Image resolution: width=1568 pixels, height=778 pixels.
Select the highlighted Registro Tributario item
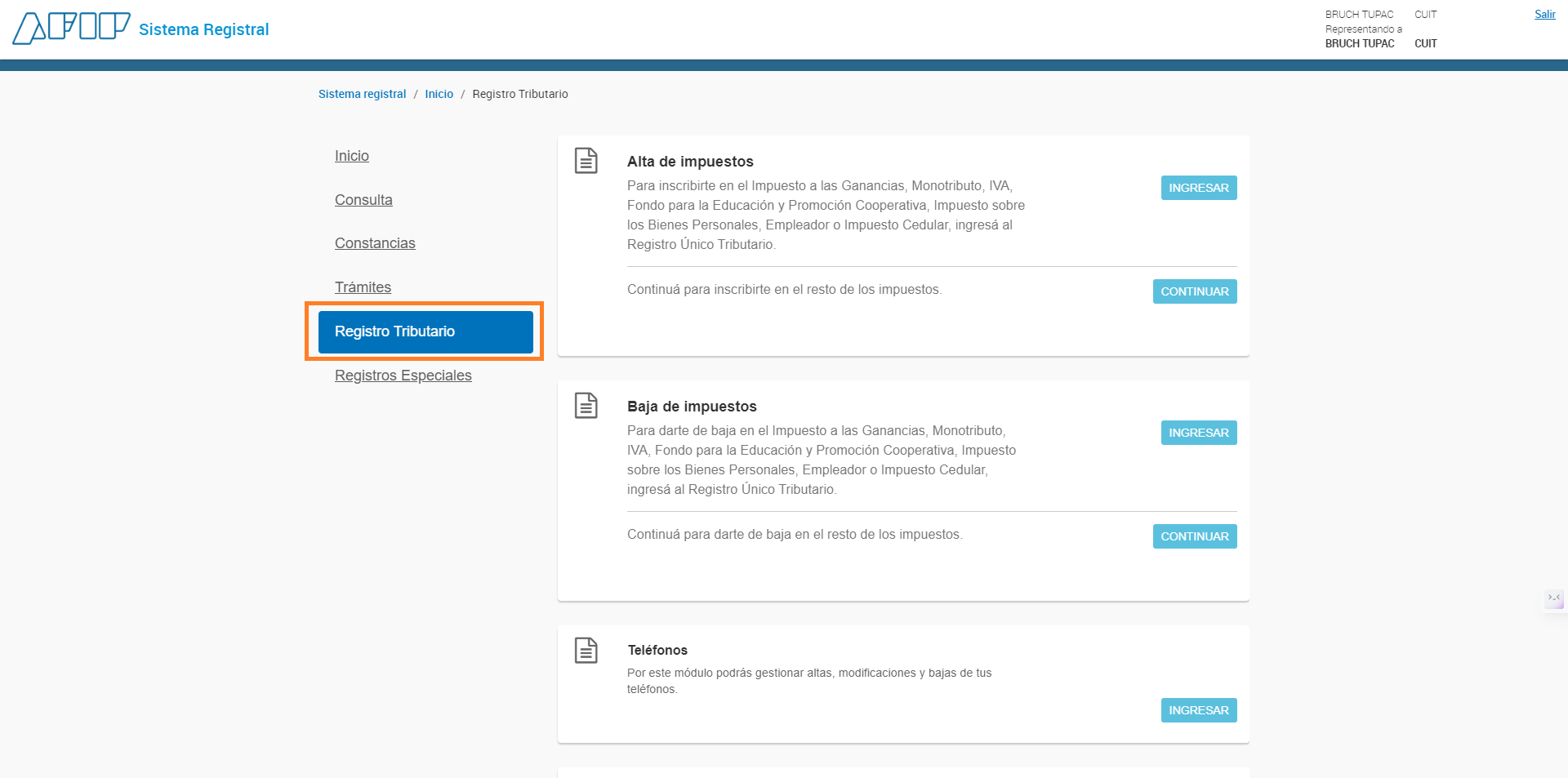tap(425, 331)
